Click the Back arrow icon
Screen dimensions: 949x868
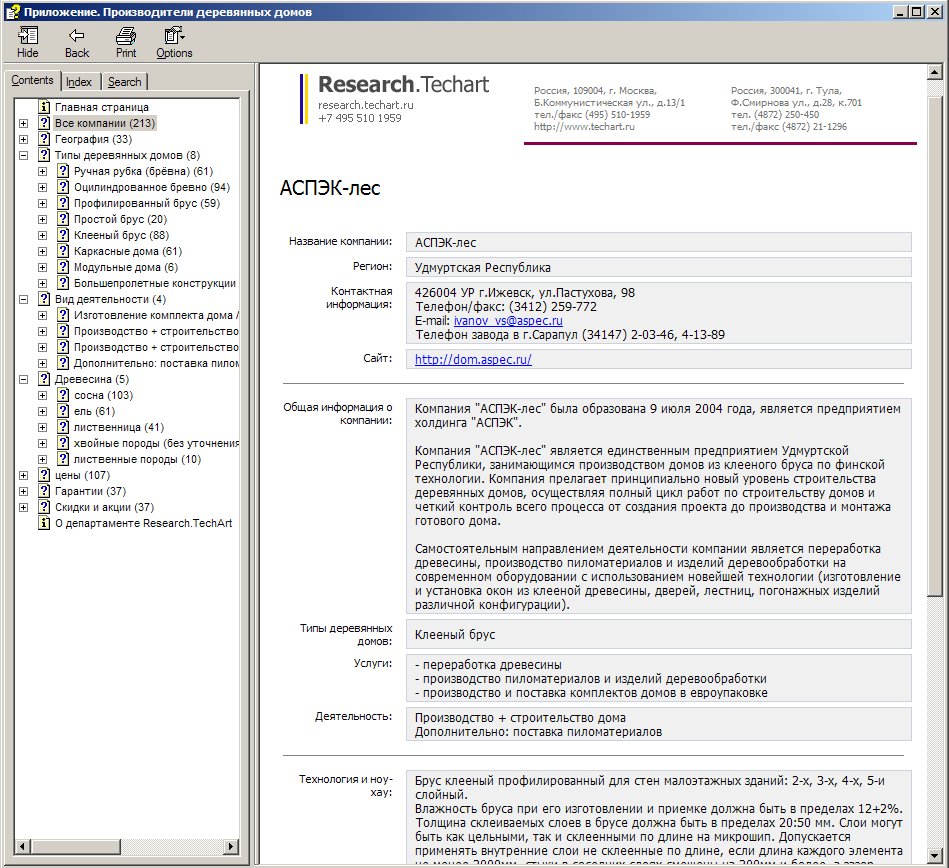click(x=77, y=35)
